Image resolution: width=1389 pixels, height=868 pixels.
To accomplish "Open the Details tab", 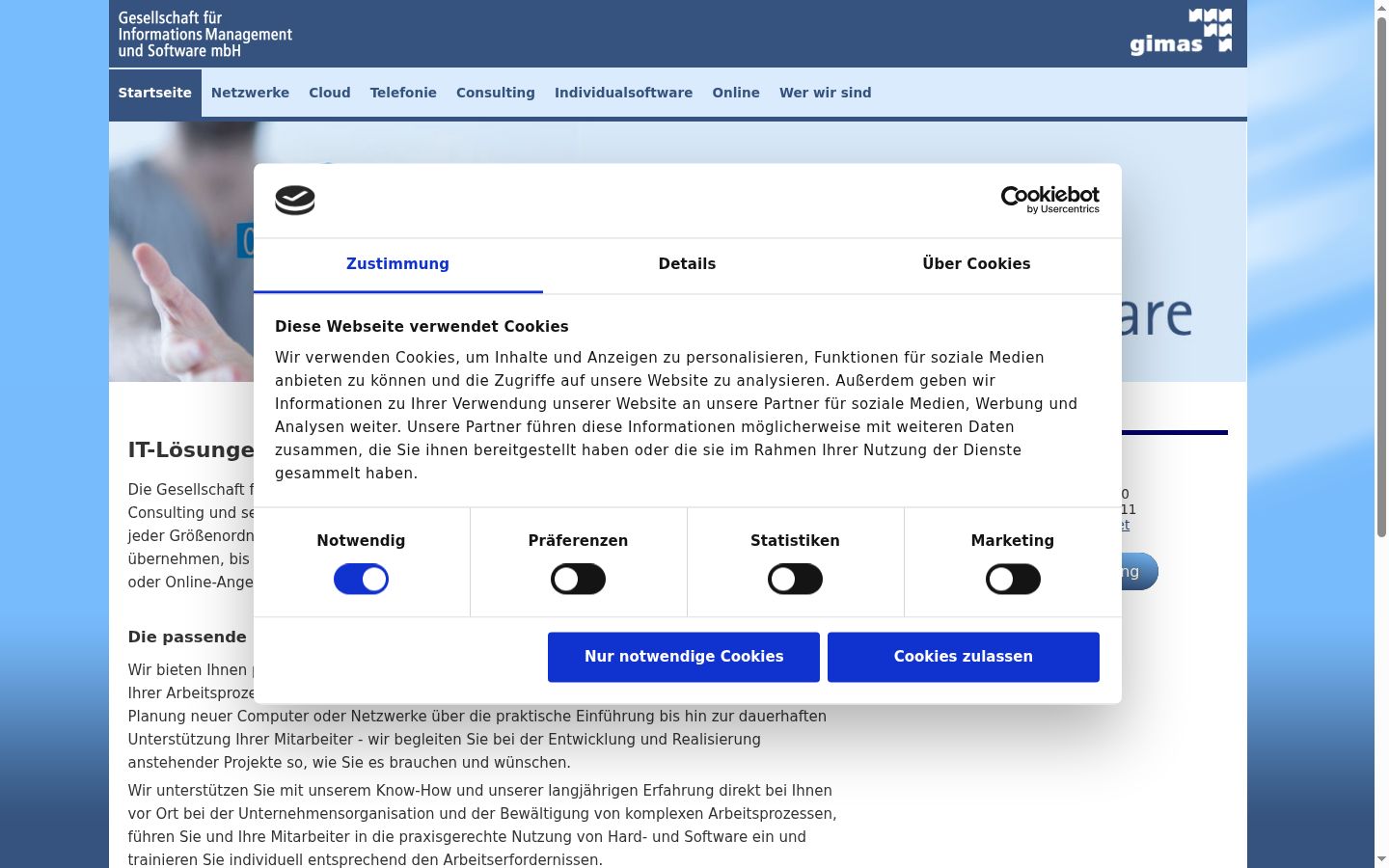I will pos(687,264).
